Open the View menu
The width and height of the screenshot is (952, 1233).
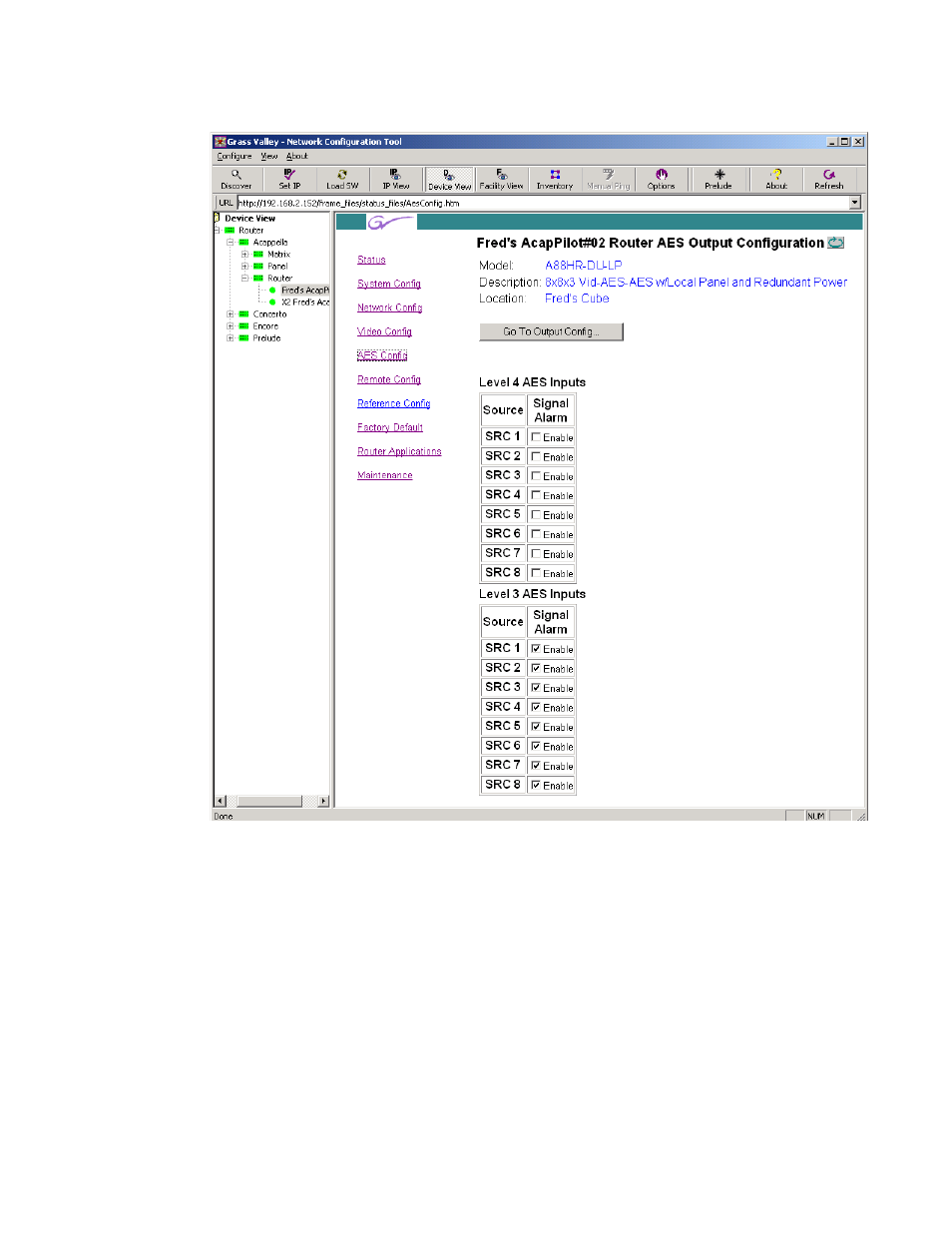[x=269, y=157]
